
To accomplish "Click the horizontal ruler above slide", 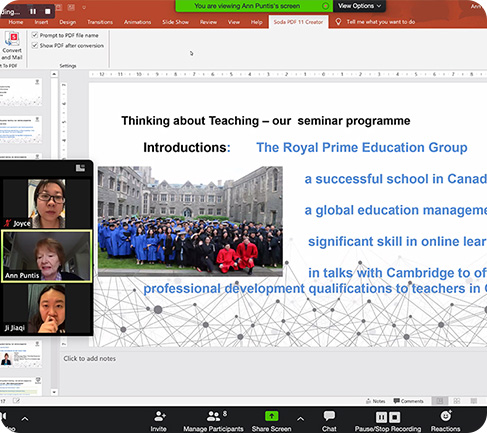I will pyautogui.click(x=288, y=74).
